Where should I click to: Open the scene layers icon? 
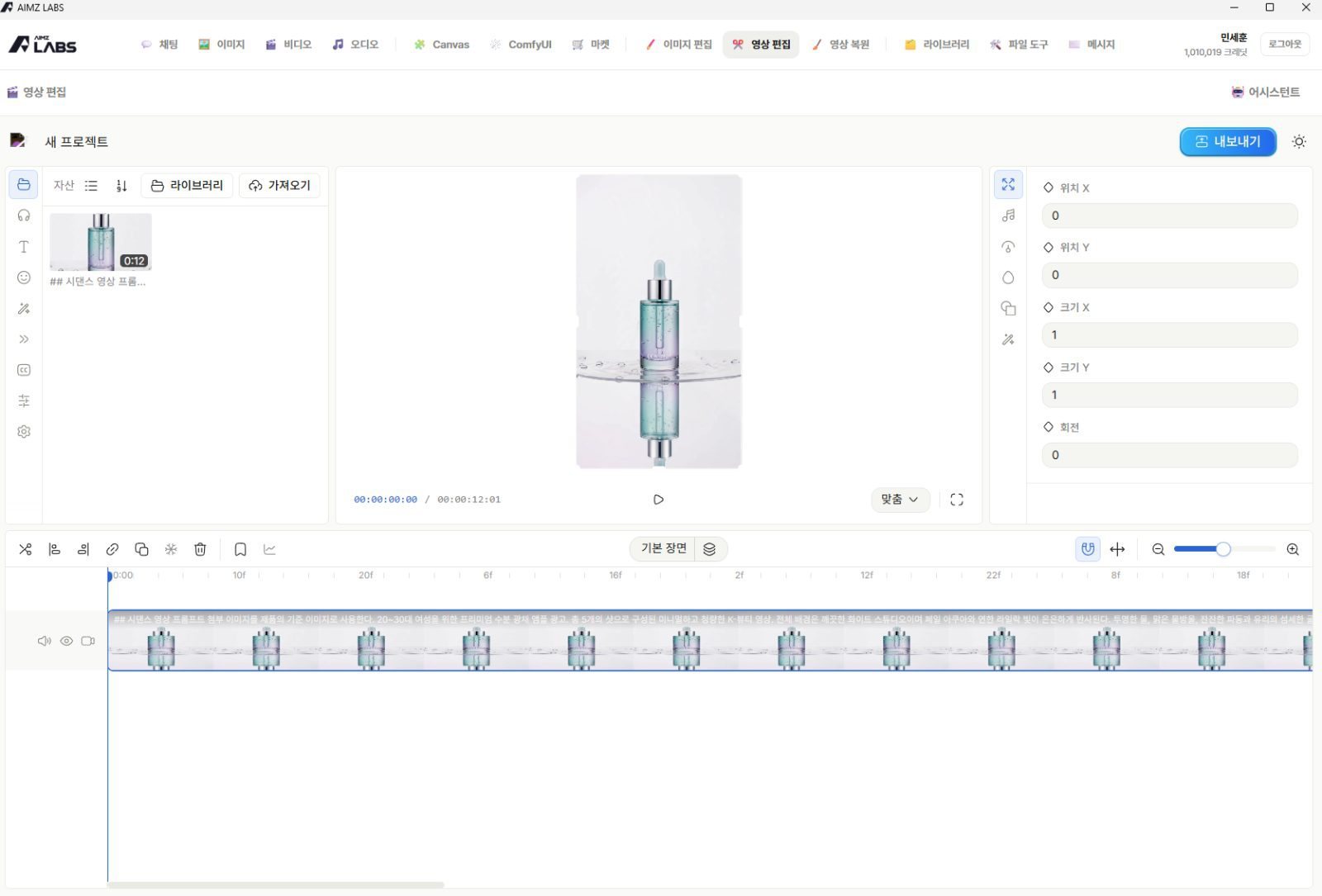click(x=710, y=549)
